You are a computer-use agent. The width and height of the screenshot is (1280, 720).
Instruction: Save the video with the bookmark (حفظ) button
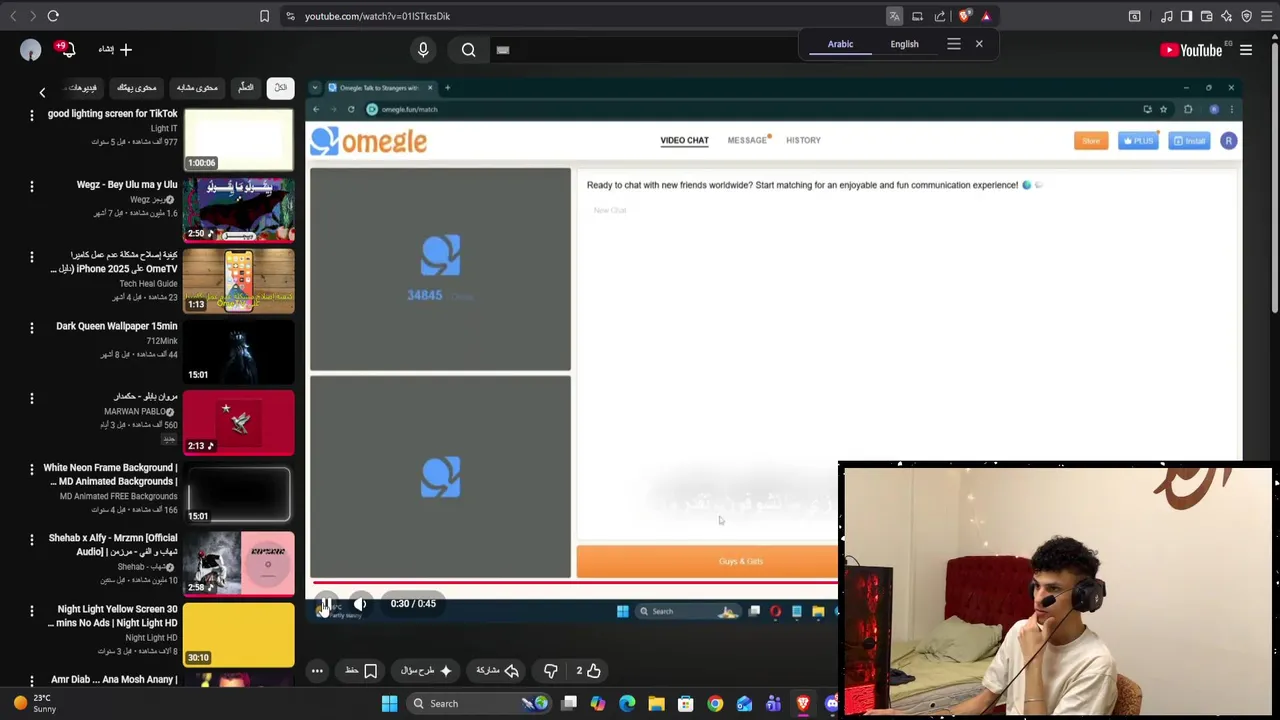coord(362,671)
